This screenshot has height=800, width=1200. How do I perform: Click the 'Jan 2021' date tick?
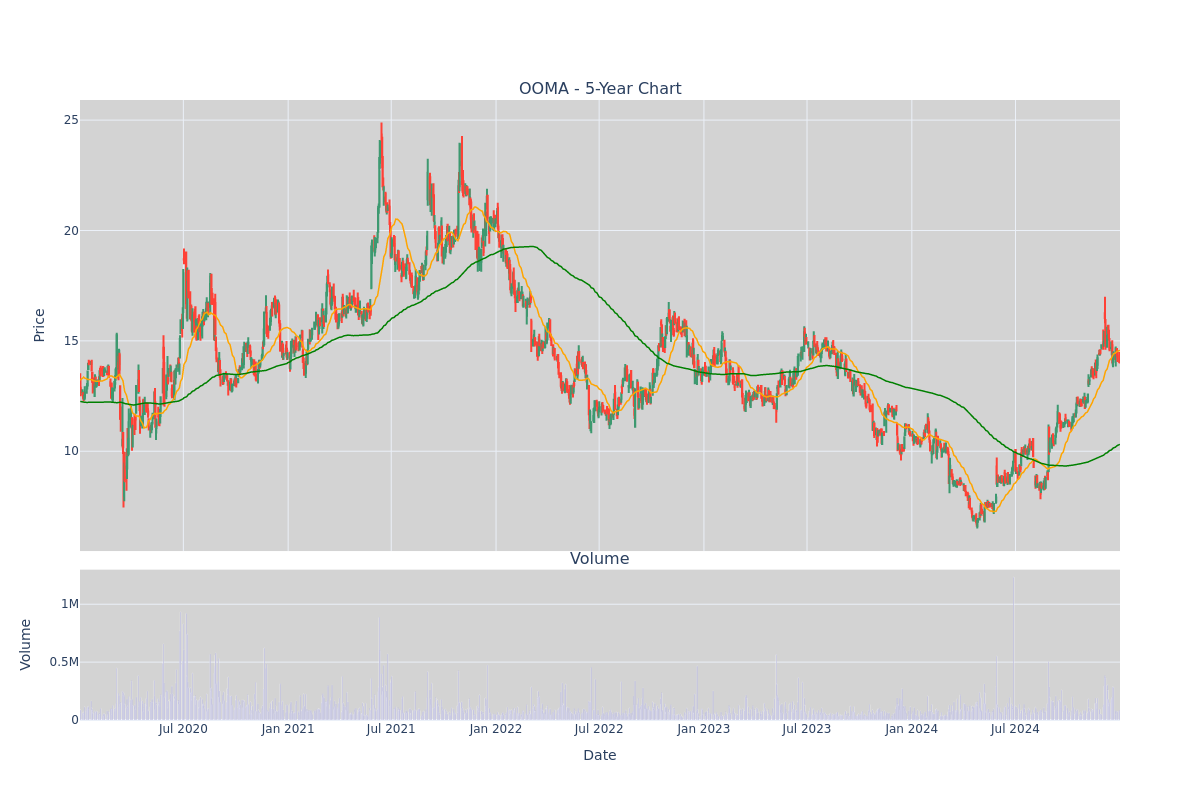point(288,729)
